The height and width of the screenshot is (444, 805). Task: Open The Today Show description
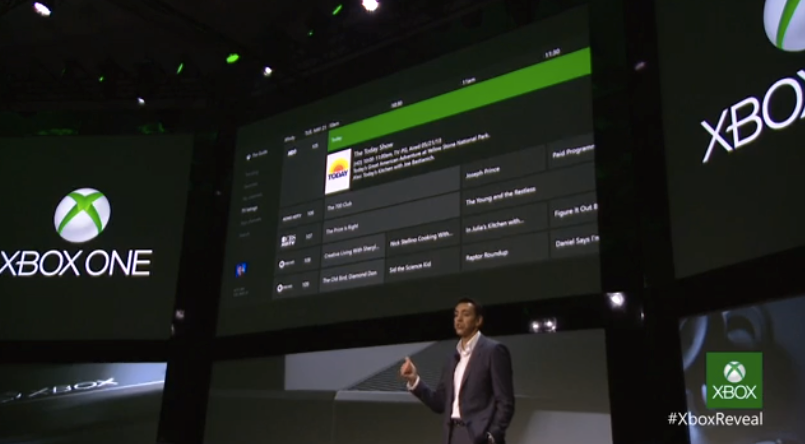coord(421,158)
